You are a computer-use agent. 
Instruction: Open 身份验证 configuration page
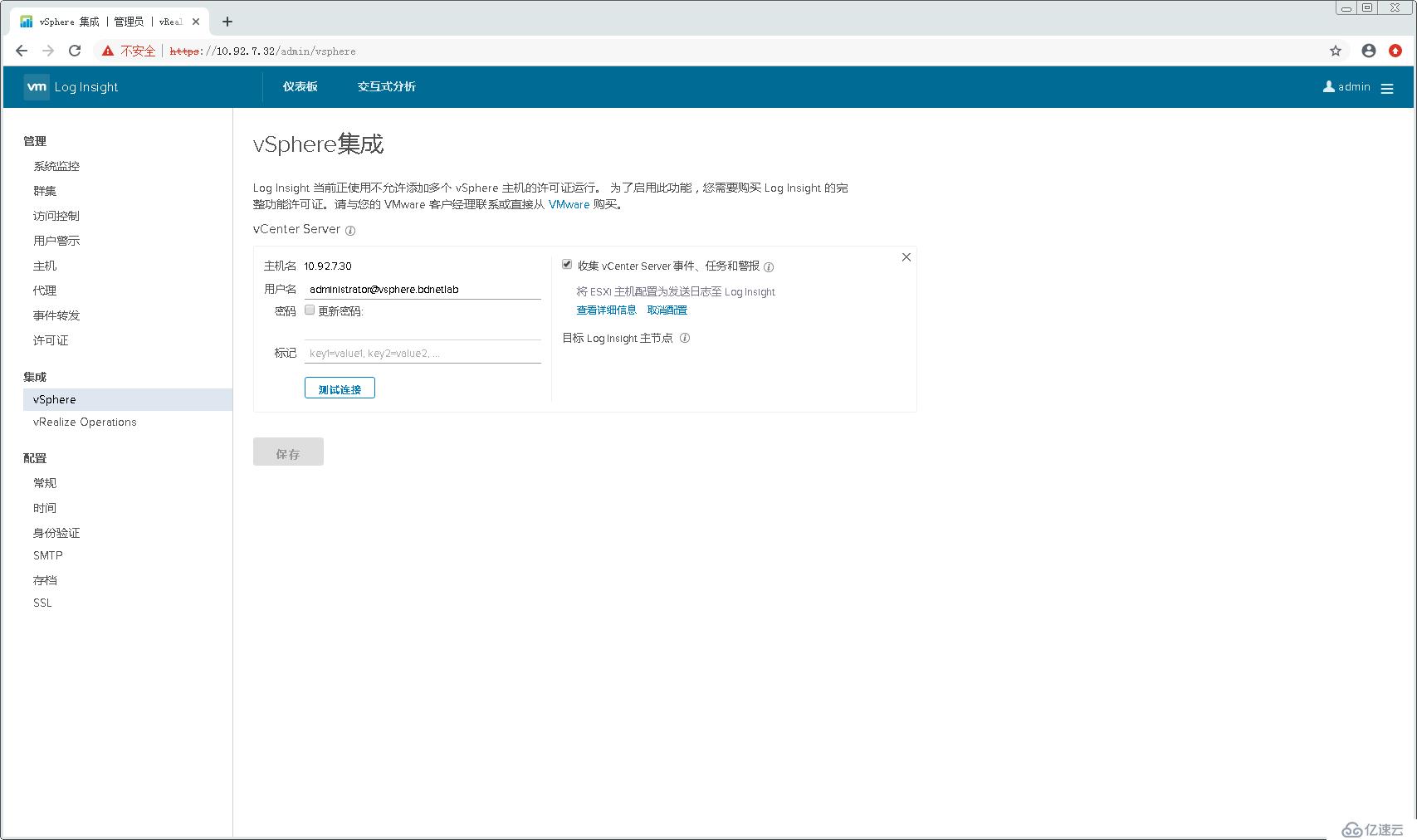click(56, 533)
